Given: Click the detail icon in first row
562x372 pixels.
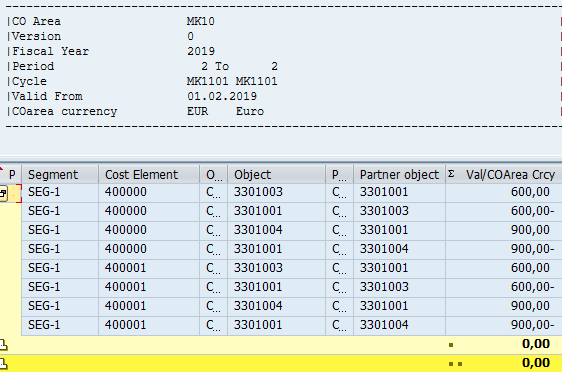Looking at the screenshot, I should (x=3, y=193).
